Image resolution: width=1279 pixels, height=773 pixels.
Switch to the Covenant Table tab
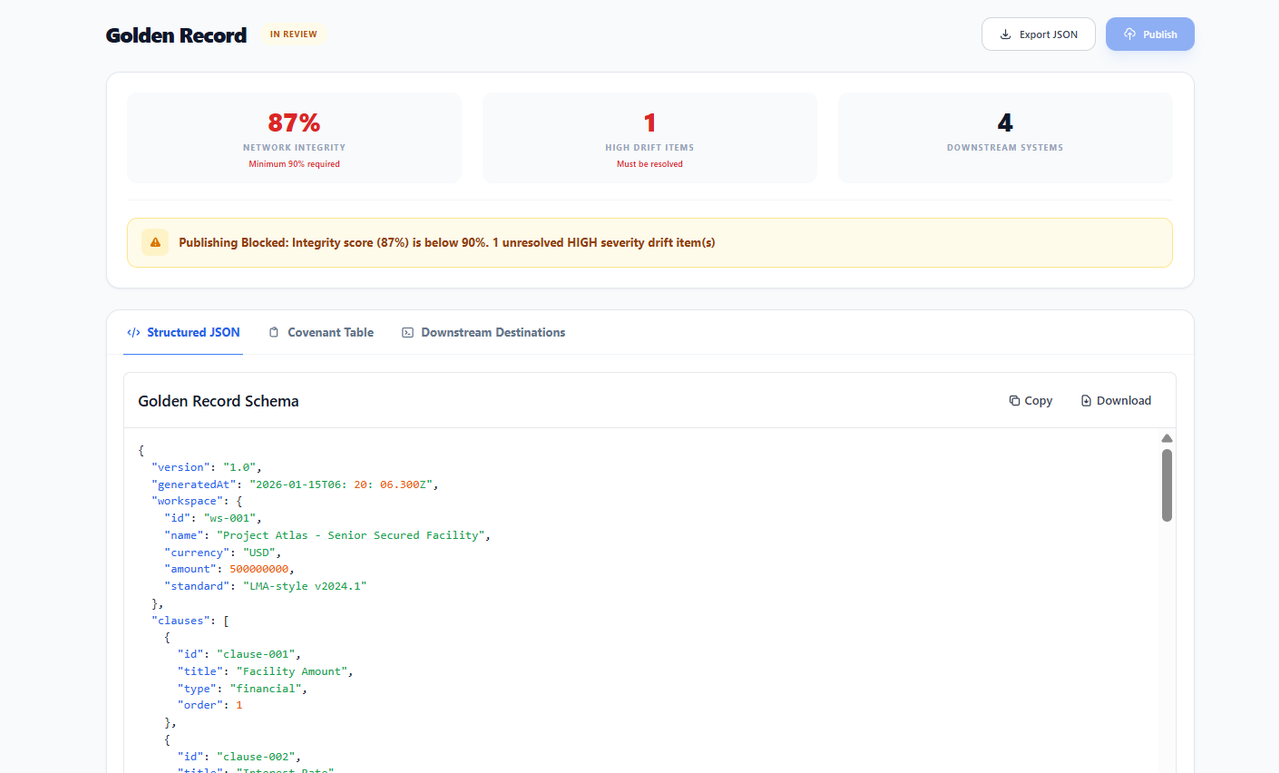click(x=321, y=332)
